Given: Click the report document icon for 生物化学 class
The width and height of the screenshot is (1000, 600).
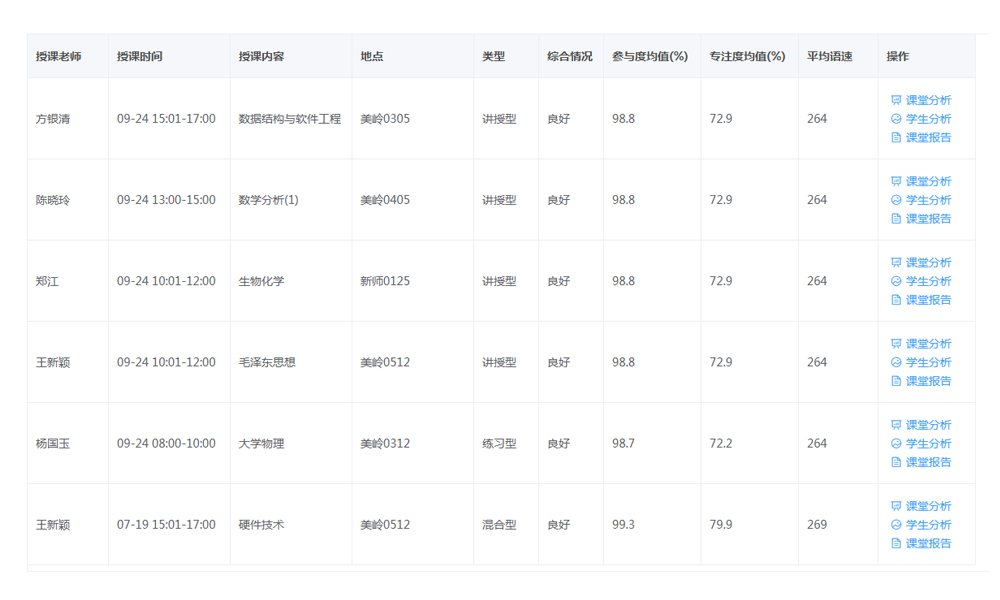Looking at the screenshot, I should (x=895, y=300).
